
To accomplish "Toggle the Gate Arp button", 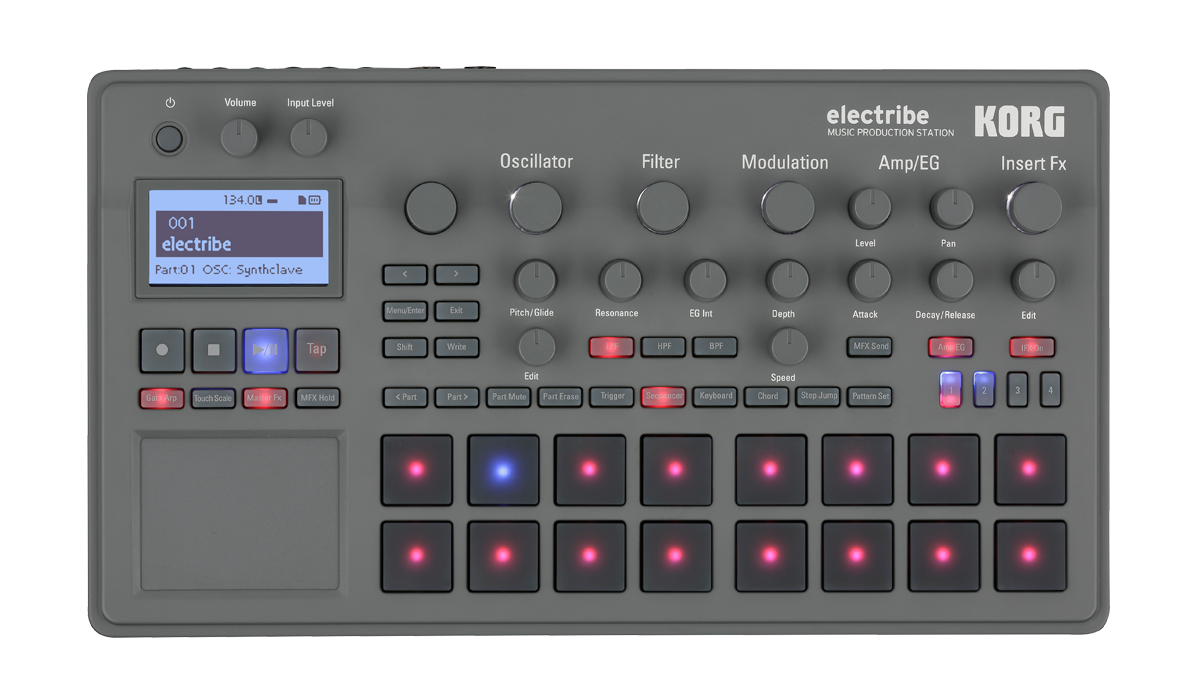I will [x=162, y=398].
